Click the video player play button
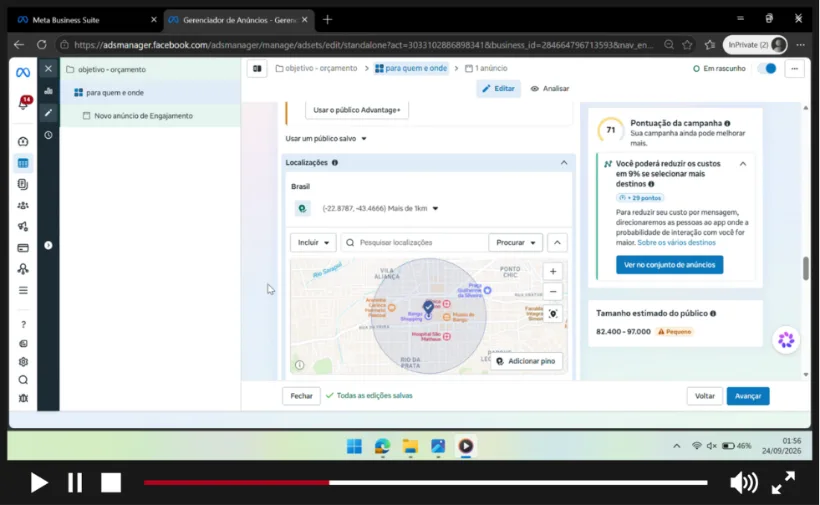 [39, 483]
